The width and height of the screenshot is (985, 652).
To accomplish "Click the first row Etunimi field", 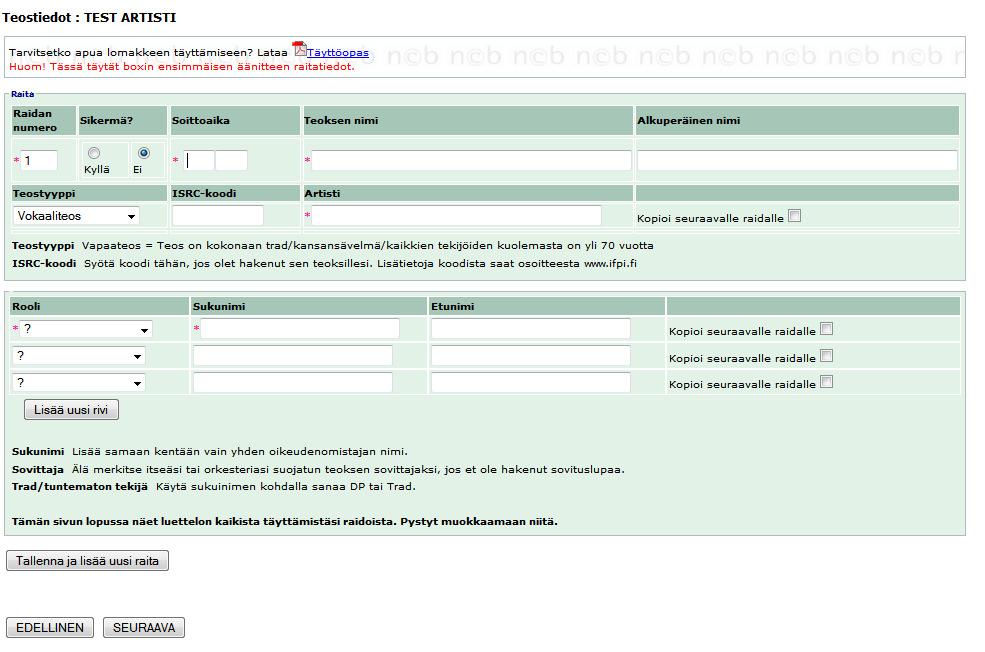I will [x=531, y=329].
